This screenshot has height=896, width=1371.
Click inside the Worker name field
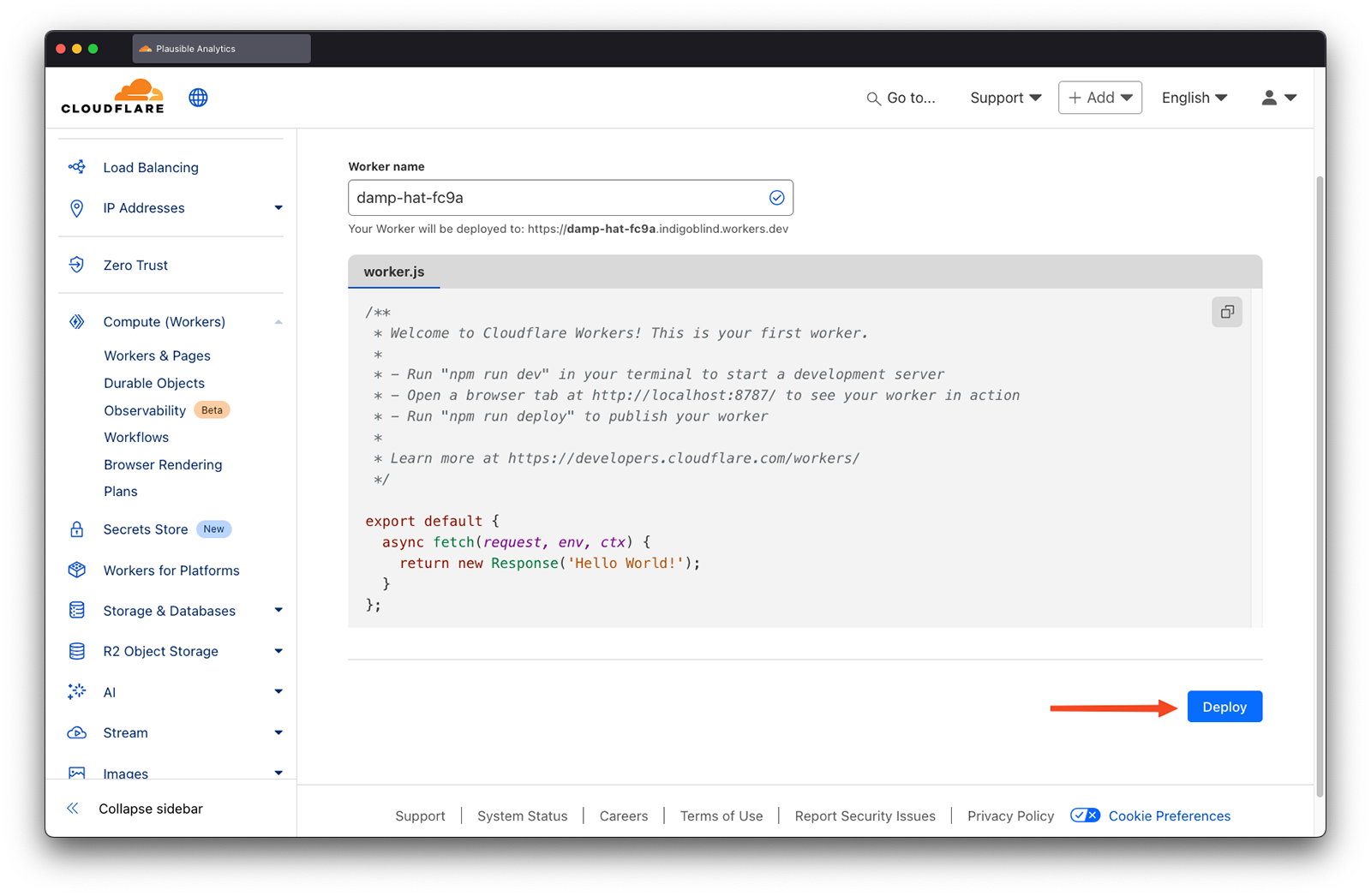[x=570, y=197]
